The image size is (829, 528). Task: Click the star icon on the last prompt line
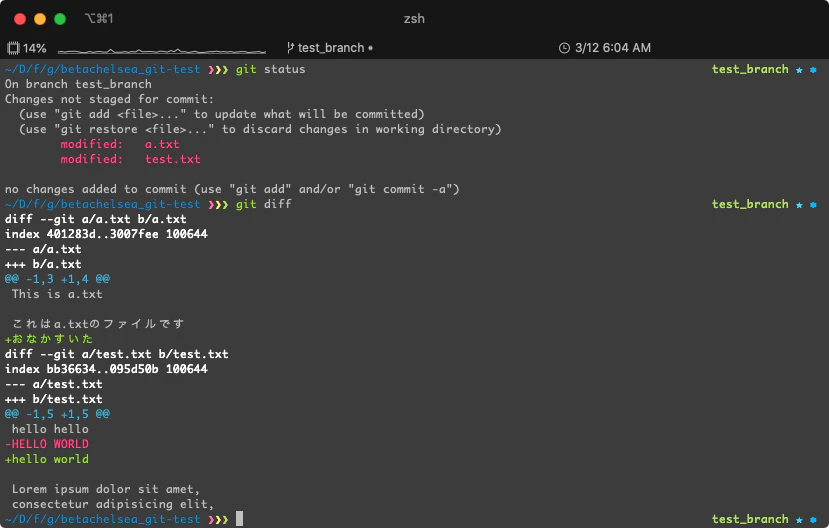coord(799,520)
